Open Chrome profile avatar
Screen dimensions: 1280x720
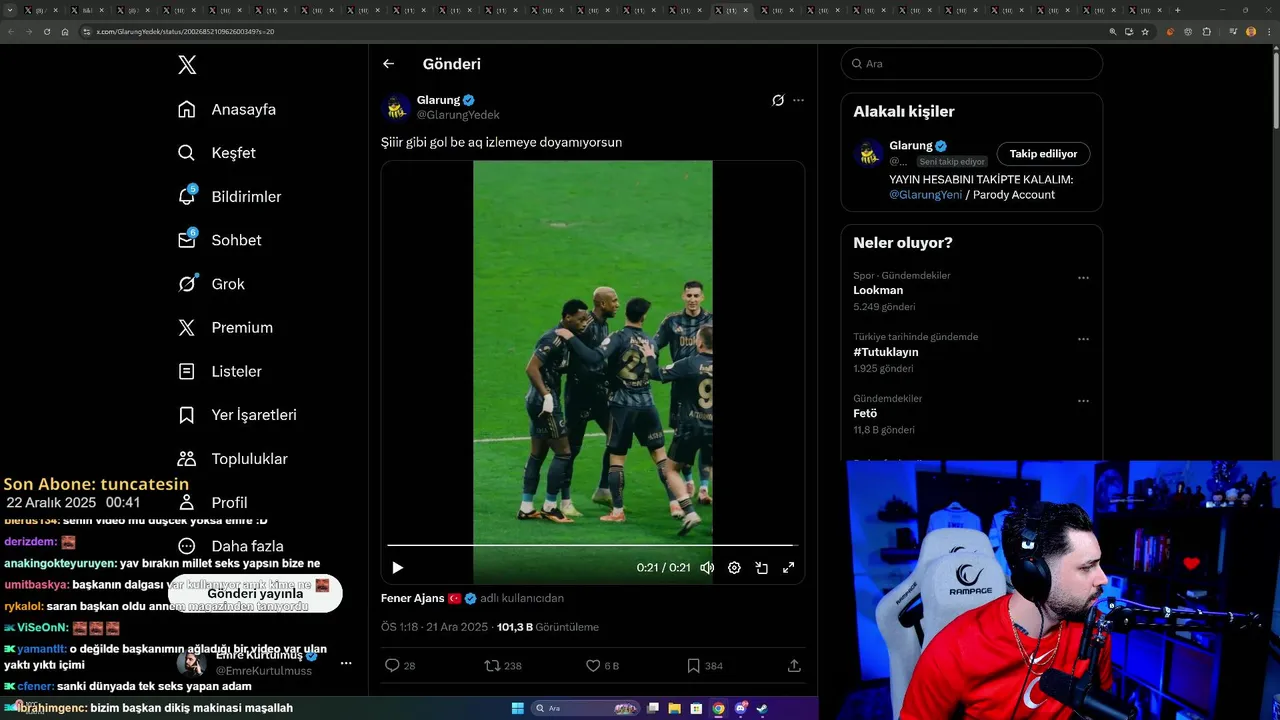pyautogui.click(x=1251, y=32)
